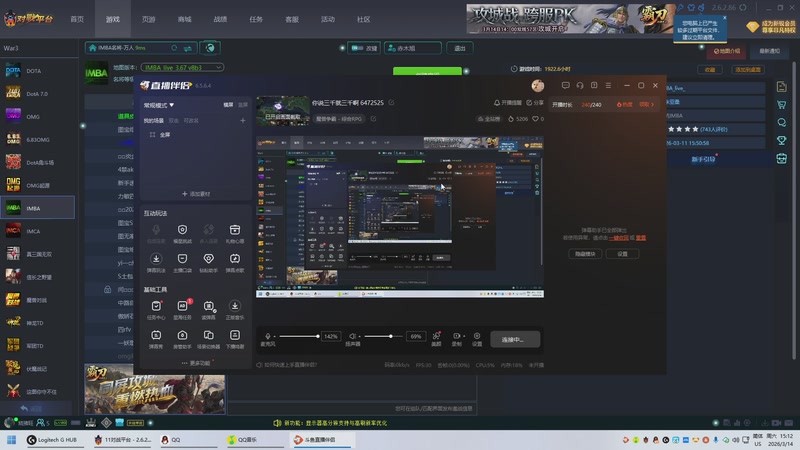Add a new scene with the plus icon

[243, 120]
